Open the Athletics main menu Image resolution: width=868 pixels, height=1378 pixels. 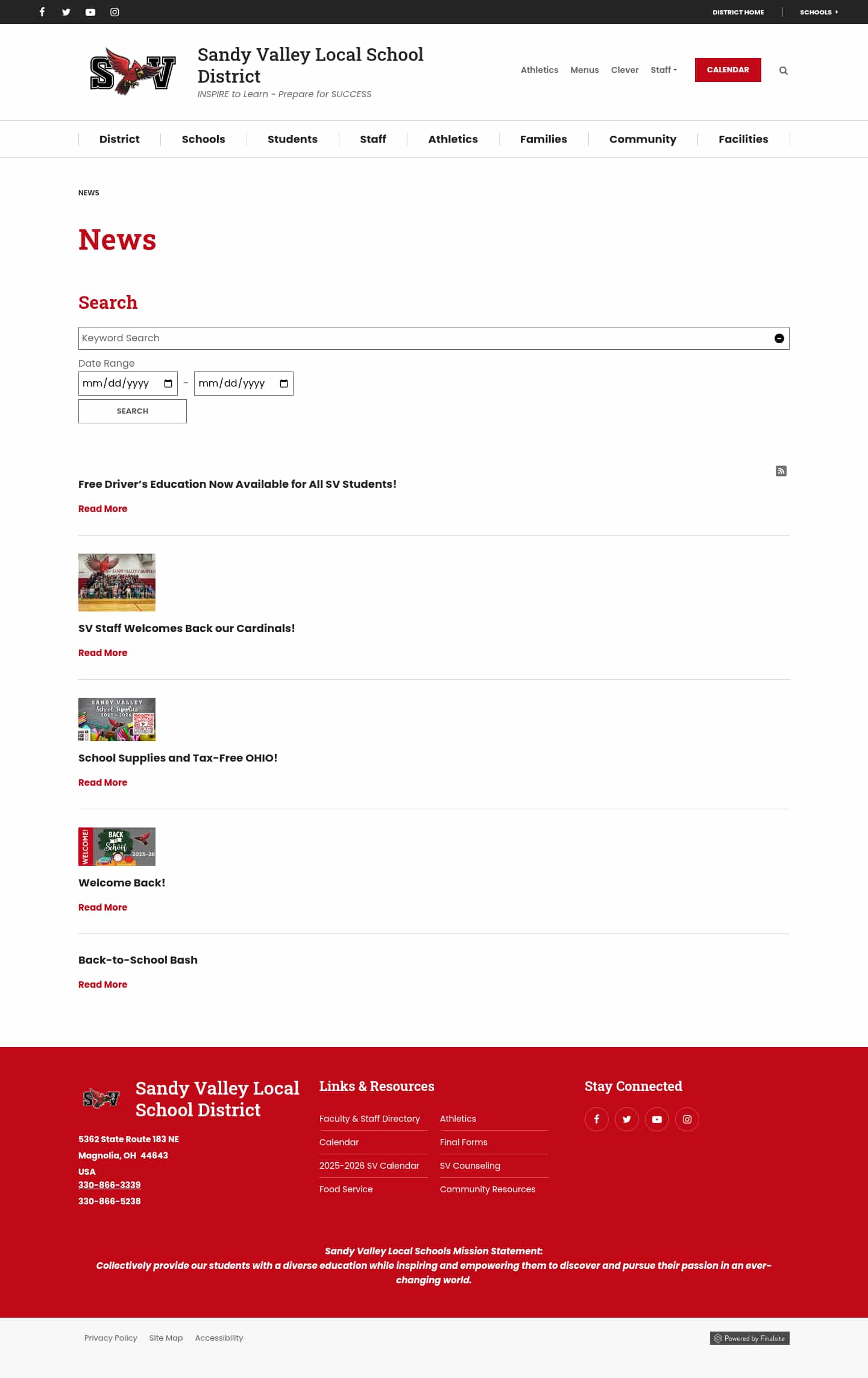(453, 139)
